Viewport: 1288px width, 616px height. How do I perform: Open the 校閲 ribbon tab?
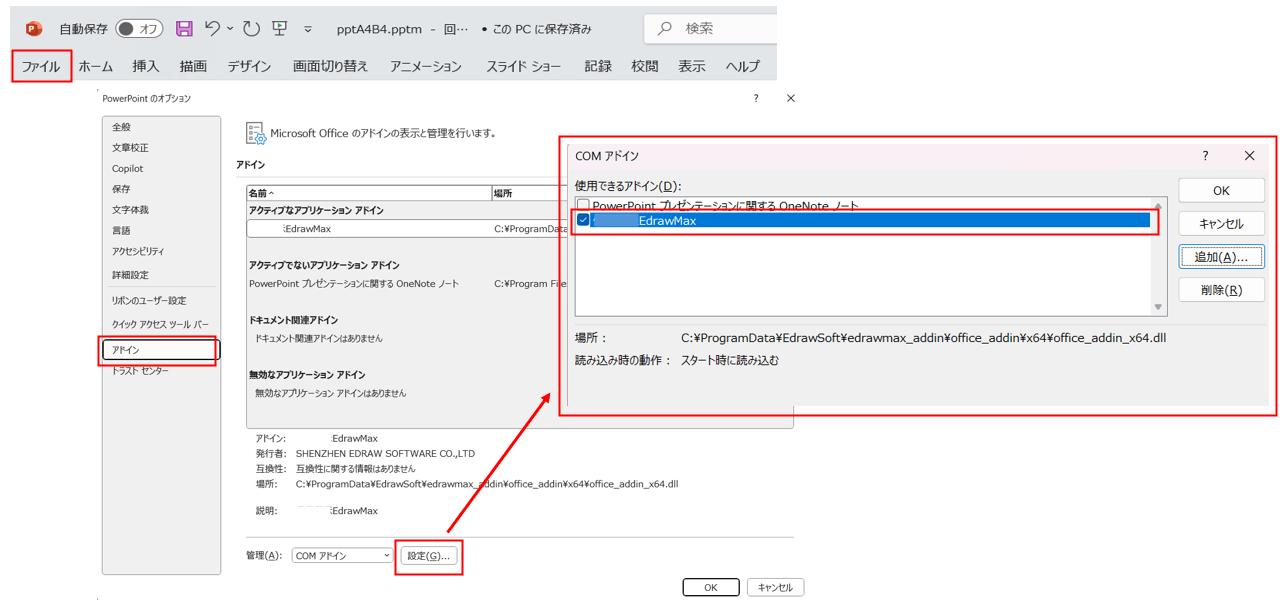tap(643, 65)
